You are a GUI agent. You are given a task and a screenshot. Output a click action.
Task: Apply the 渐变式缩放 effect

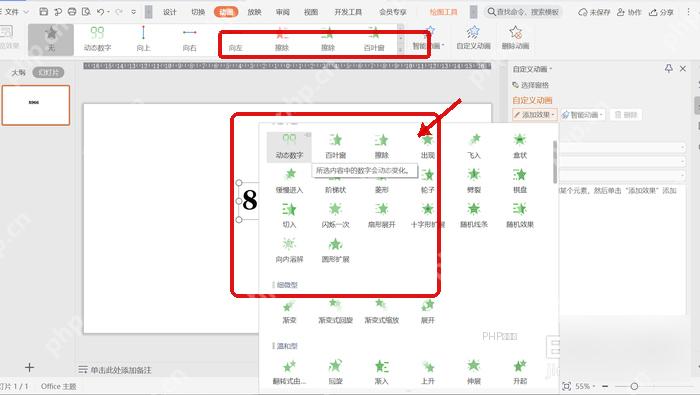(x=381, y=312)
